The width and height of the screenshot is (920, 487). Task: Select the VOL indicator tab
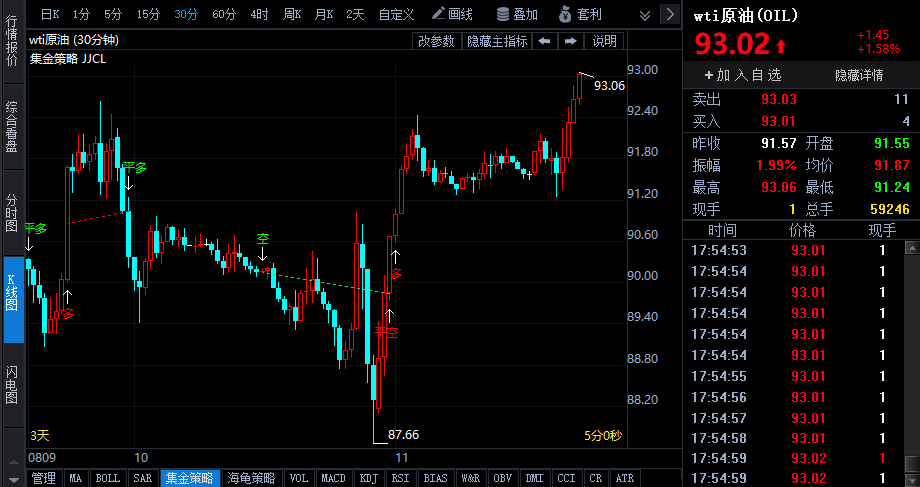pyautogui.click(x=299, y=478)
